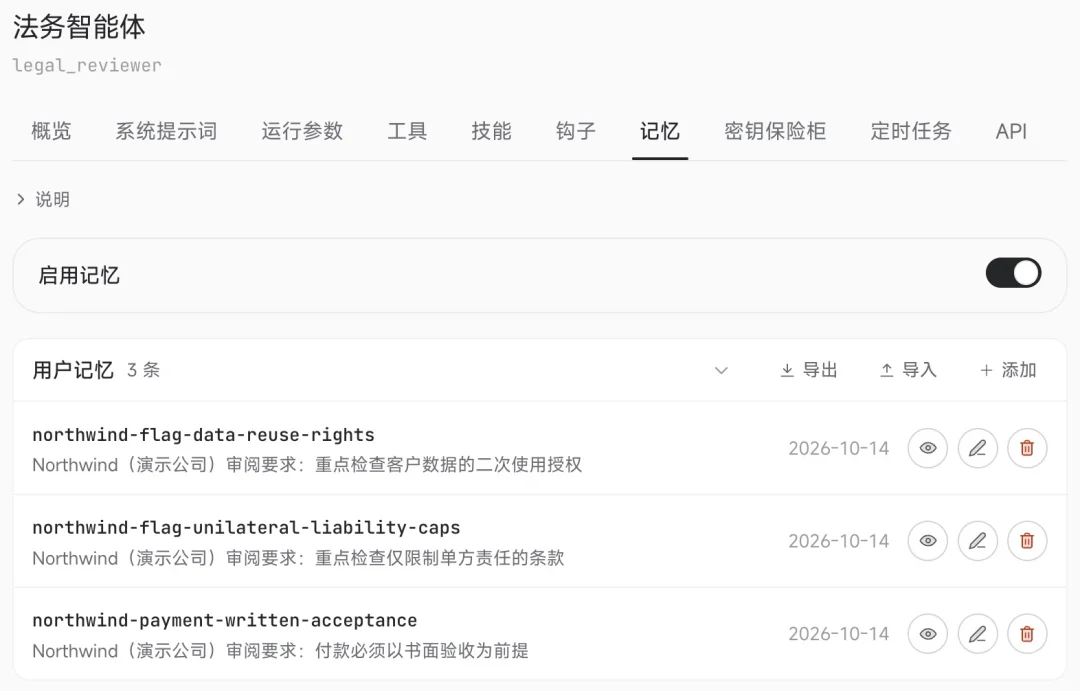Click the description about 付款必须以书面验收为前提
Viewport: 1080px width, 691px height.
point(280,651)
